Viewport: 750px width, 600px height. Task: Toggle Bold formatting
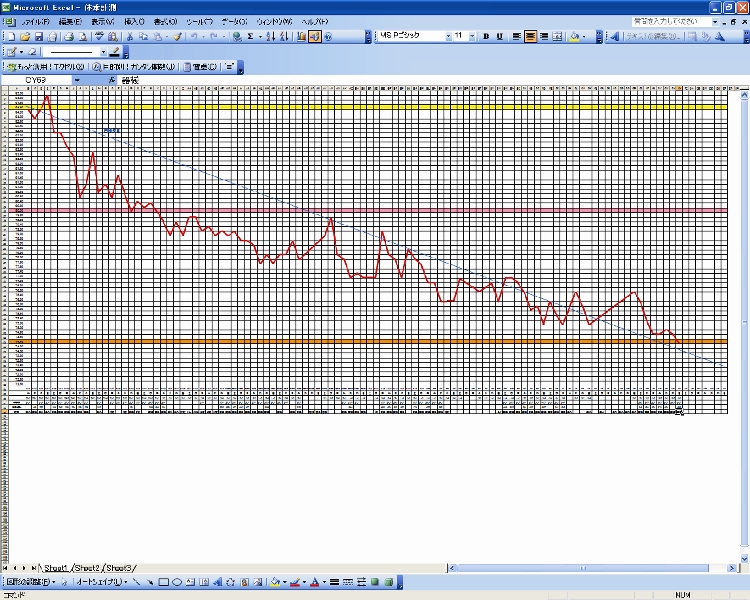click(486, 36)
